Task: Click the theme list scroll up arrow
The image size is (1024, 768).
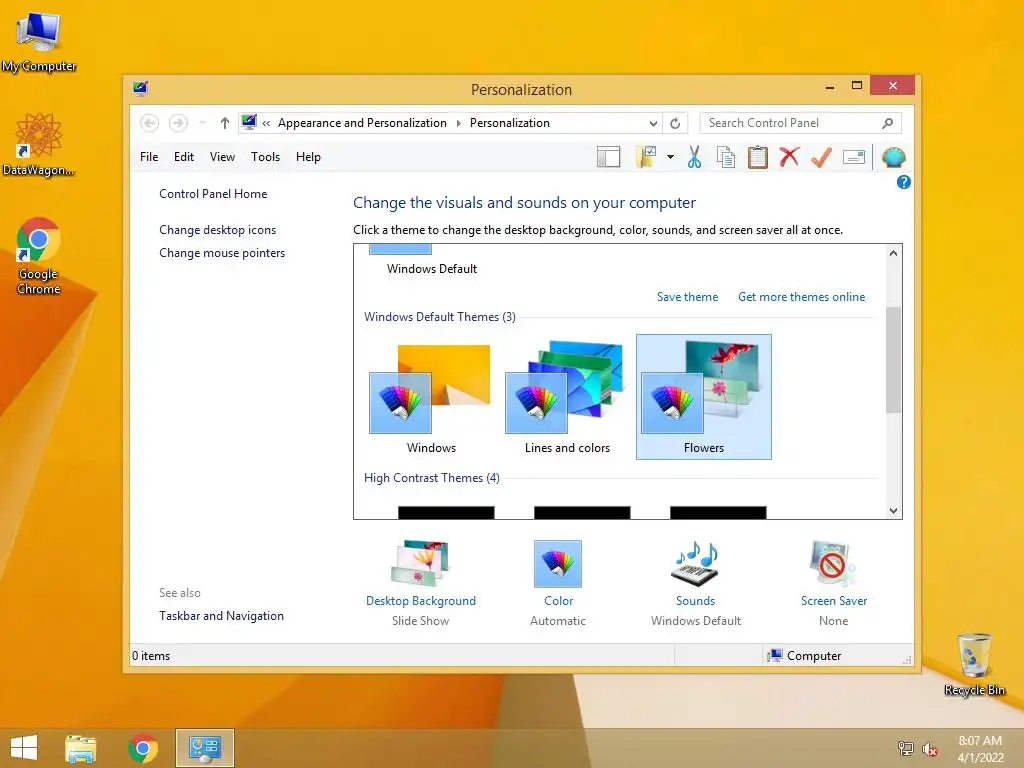Action: [x=893, y=253]
